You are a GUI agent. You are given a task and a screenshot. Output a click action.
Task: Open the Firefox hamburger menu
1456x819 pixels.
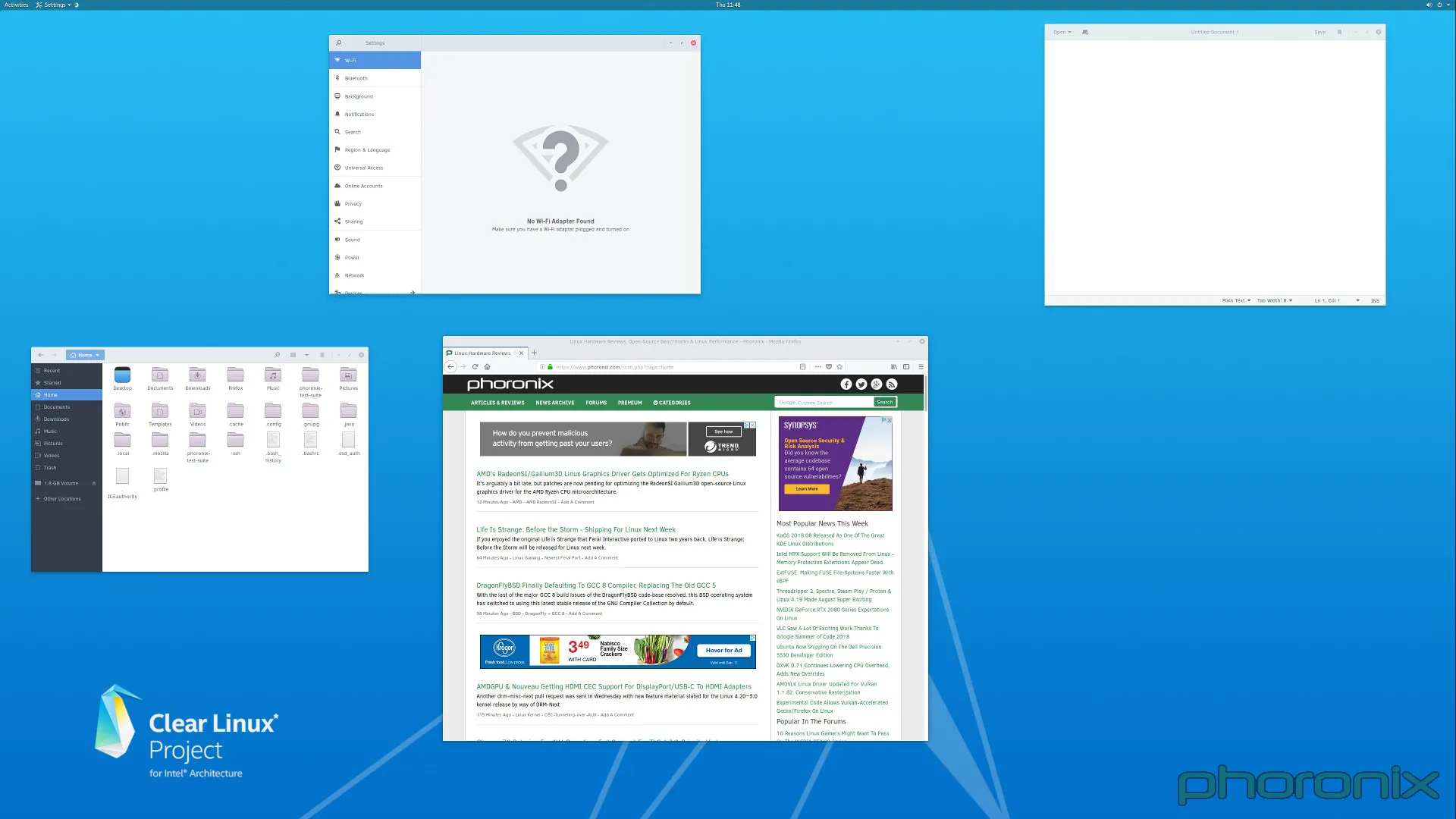coord(921,367)
